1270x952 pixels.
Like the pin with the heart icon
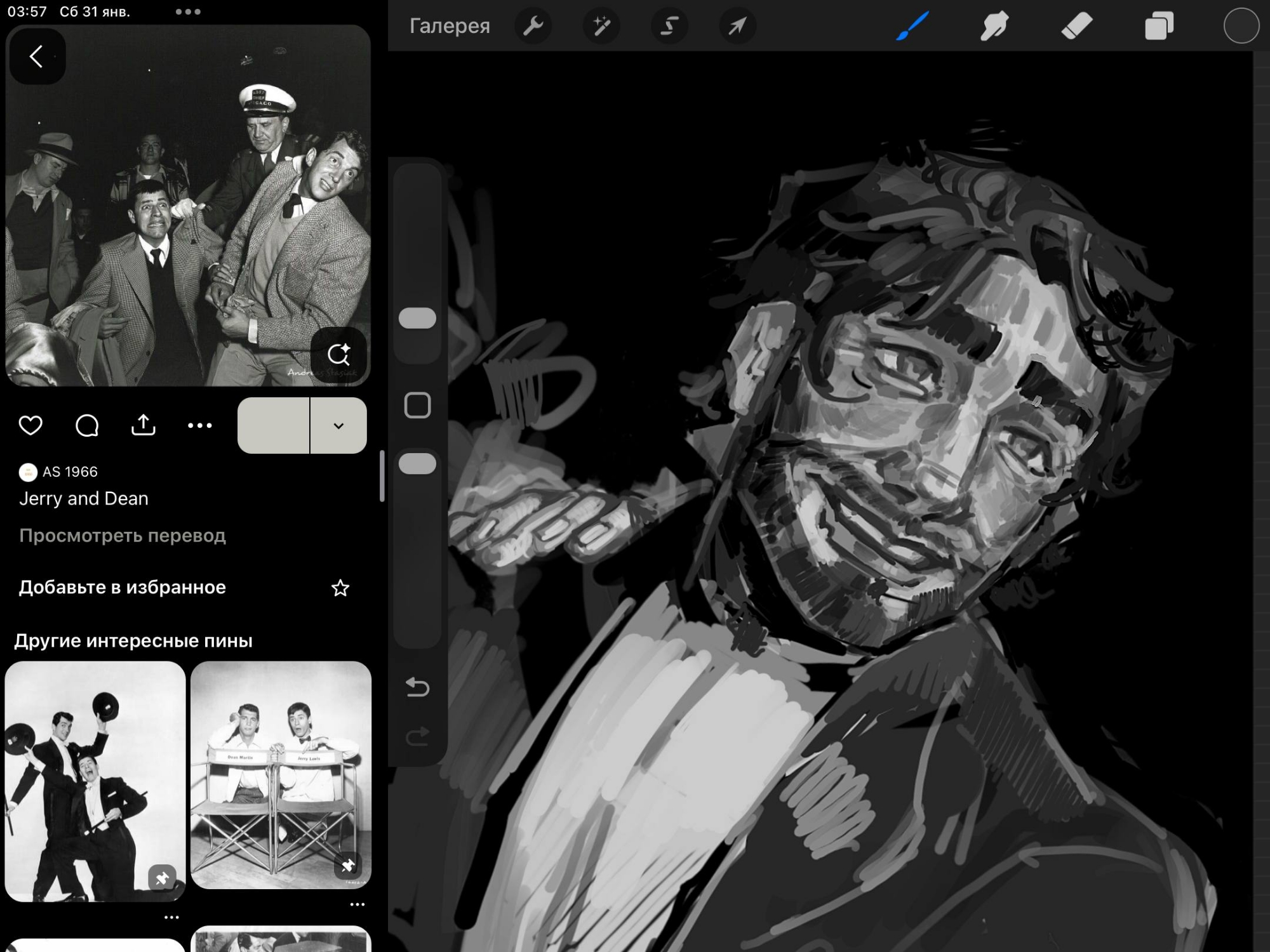click(30, 425)
